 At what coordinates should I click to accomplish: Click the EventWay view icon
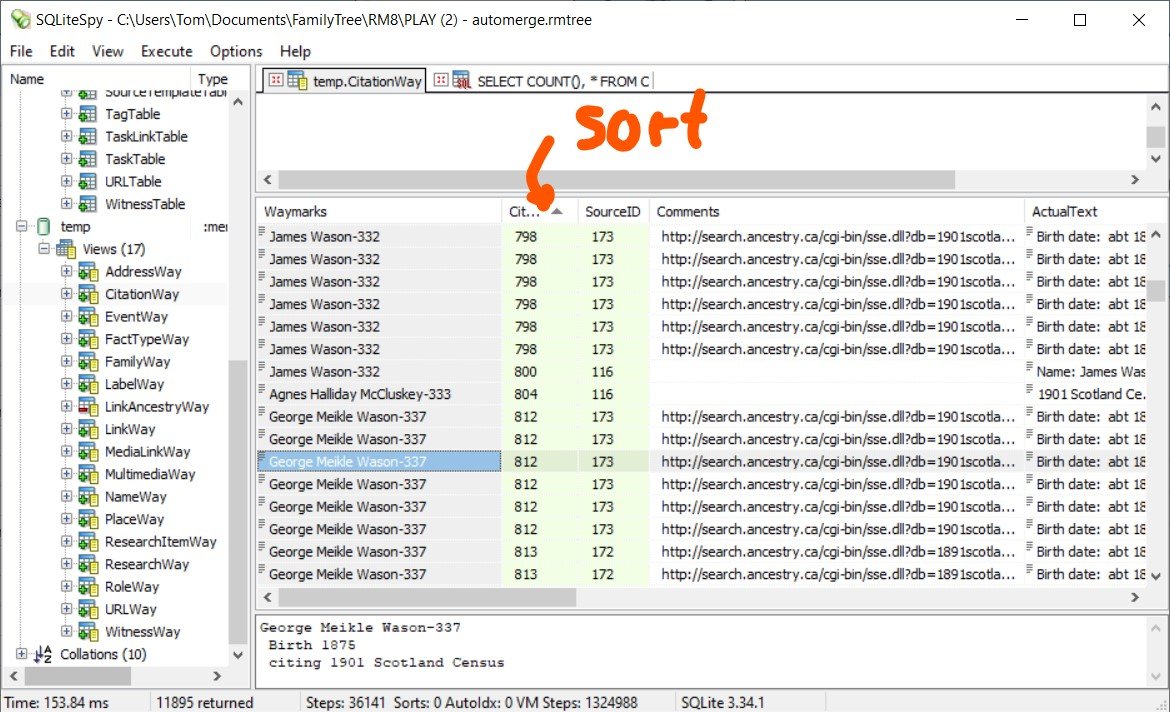[88, 316]
